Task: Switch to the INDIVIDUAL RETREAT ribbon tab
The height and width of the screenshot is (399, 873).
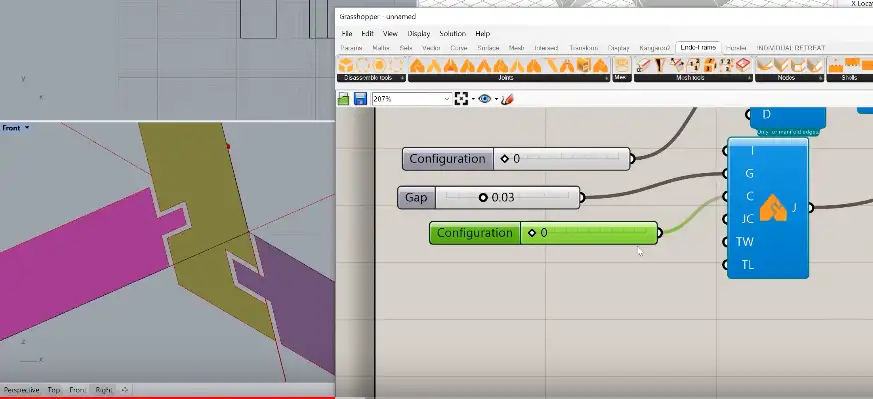Action: click(x=791, y=48)
